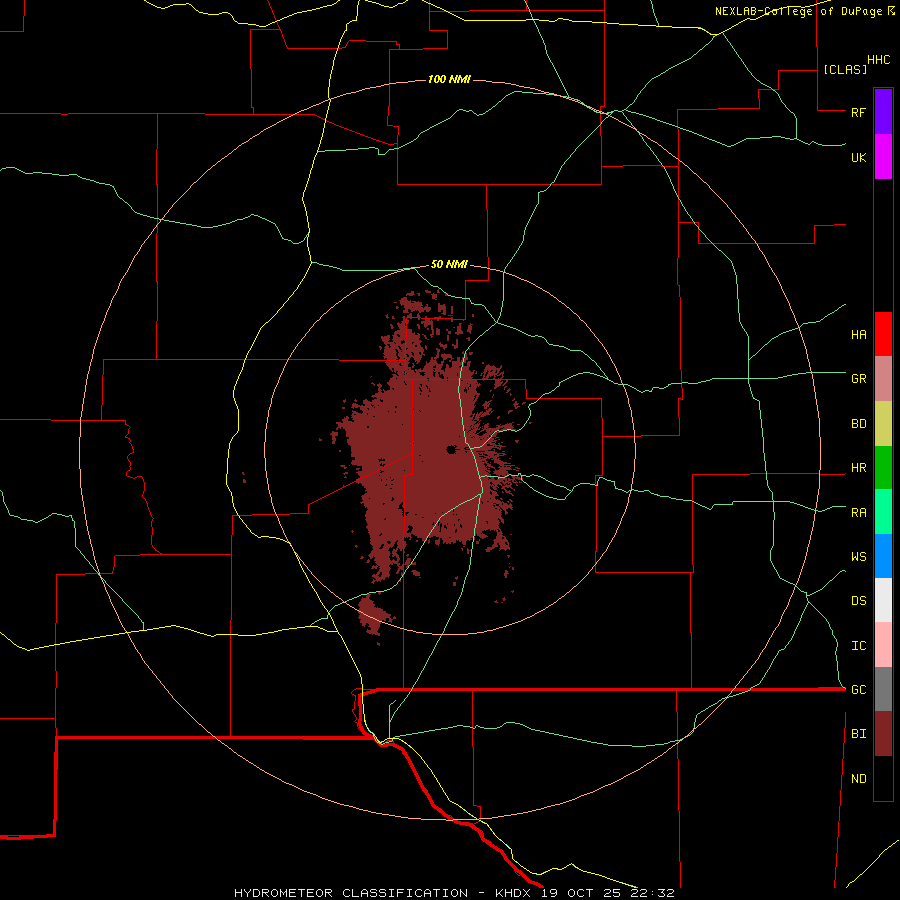Click the HA red legend swatch
Image resolution: width=900 pixels, height=900 pixels.
(x=883, y=334)
